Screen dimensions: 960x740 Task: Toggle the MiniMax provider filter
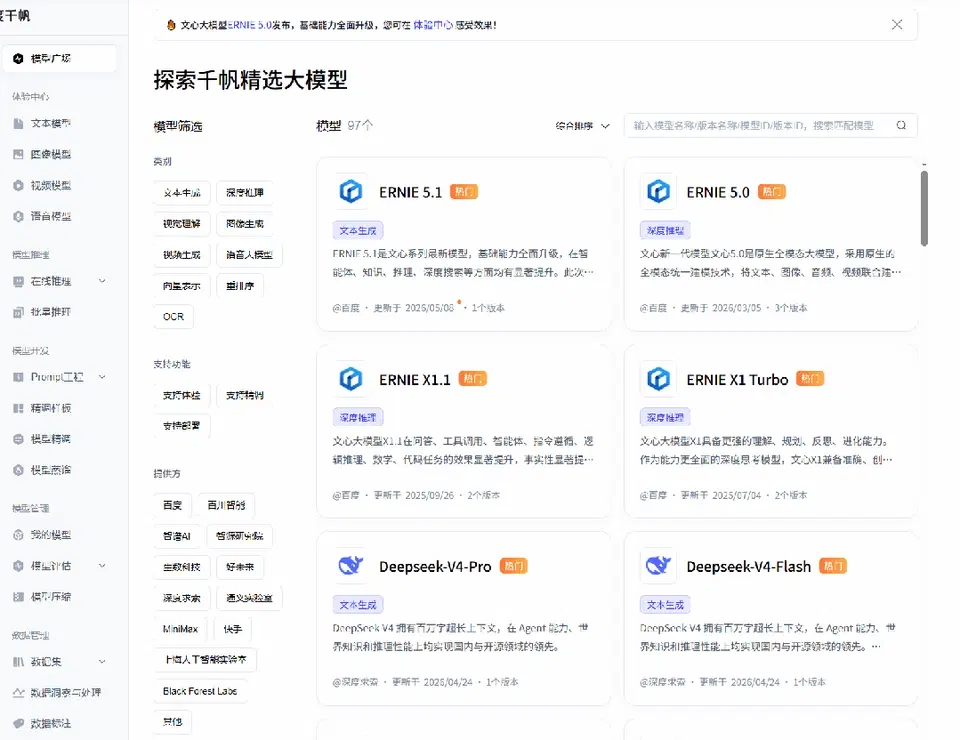181,629
